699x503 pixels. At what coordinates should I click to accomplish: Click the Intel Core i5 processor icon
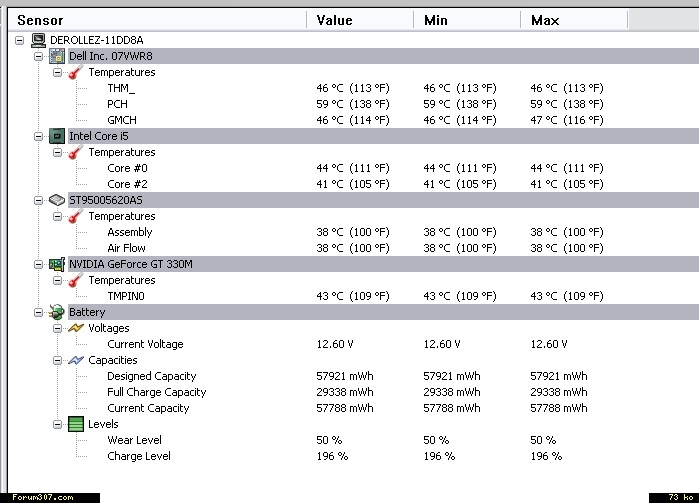58,136
